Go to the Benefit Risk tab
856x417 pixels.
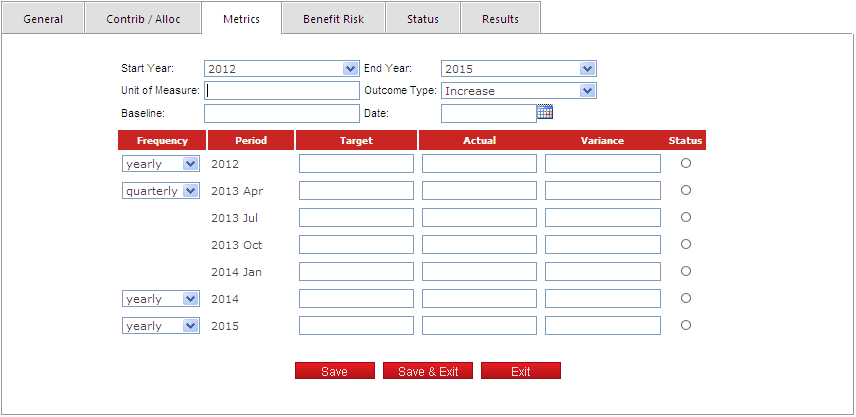333,19
